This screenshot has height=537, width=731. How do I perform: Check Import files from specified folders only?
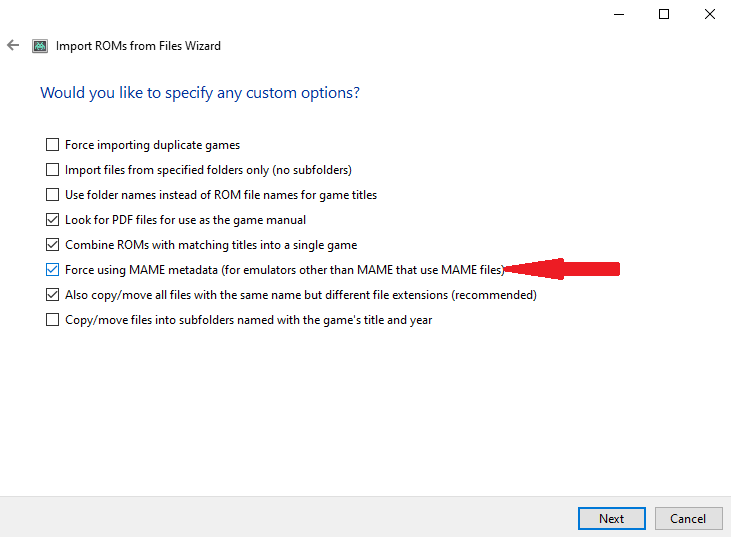click(x=52, y=170)
